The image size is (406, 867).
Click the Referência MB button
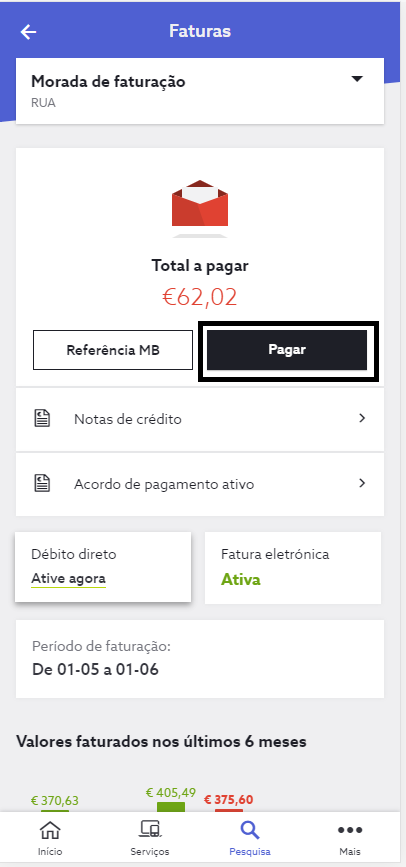coord(113,350)
